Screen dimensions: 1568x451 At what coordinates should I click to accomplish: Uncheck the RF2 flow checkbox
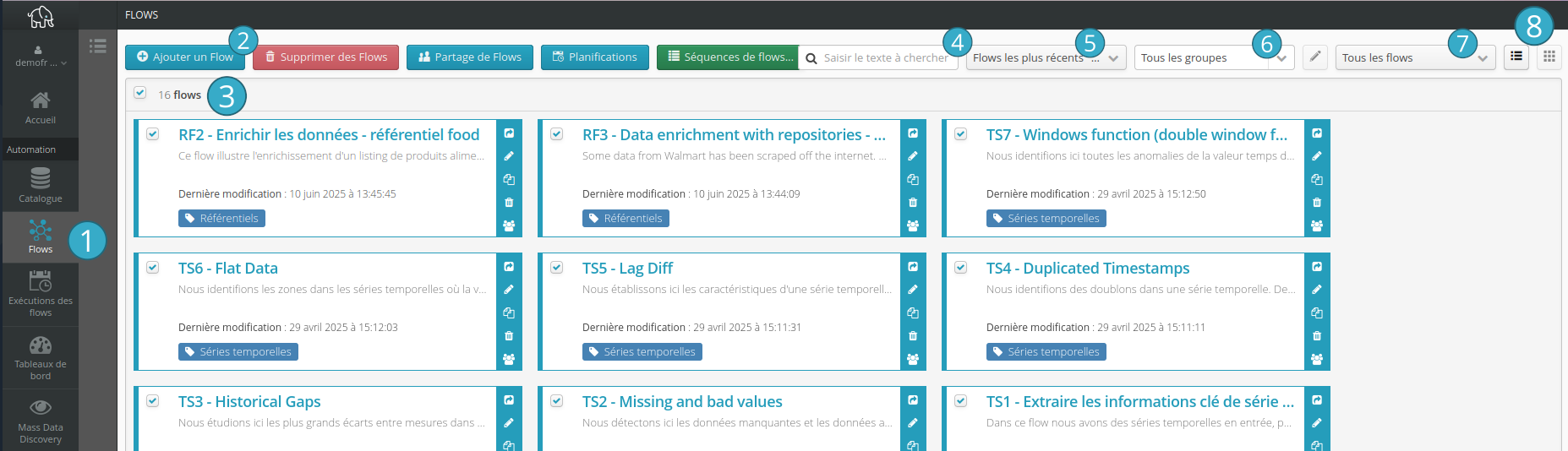coord(153,133)
